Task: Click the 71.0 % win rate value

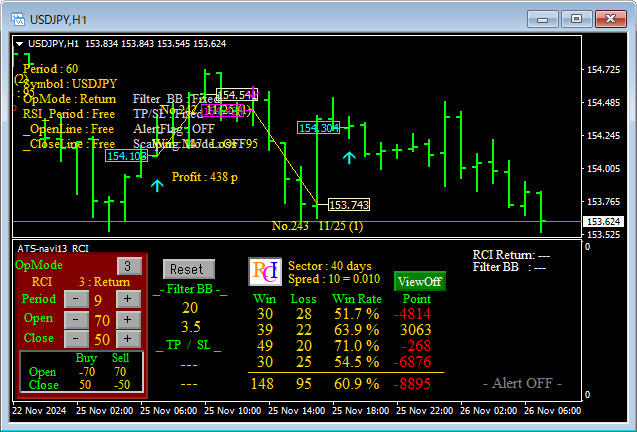Action: coord(357,346)
